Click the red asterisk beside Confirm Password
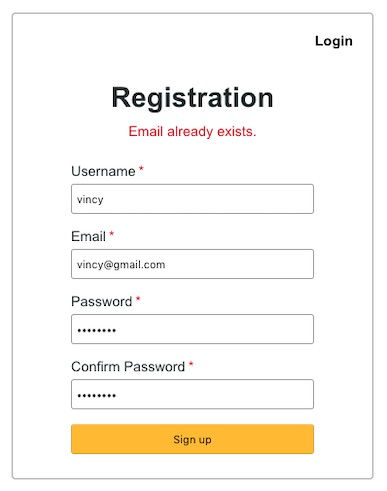The height and width of the screenshot is (491, 387). [191, 364]
